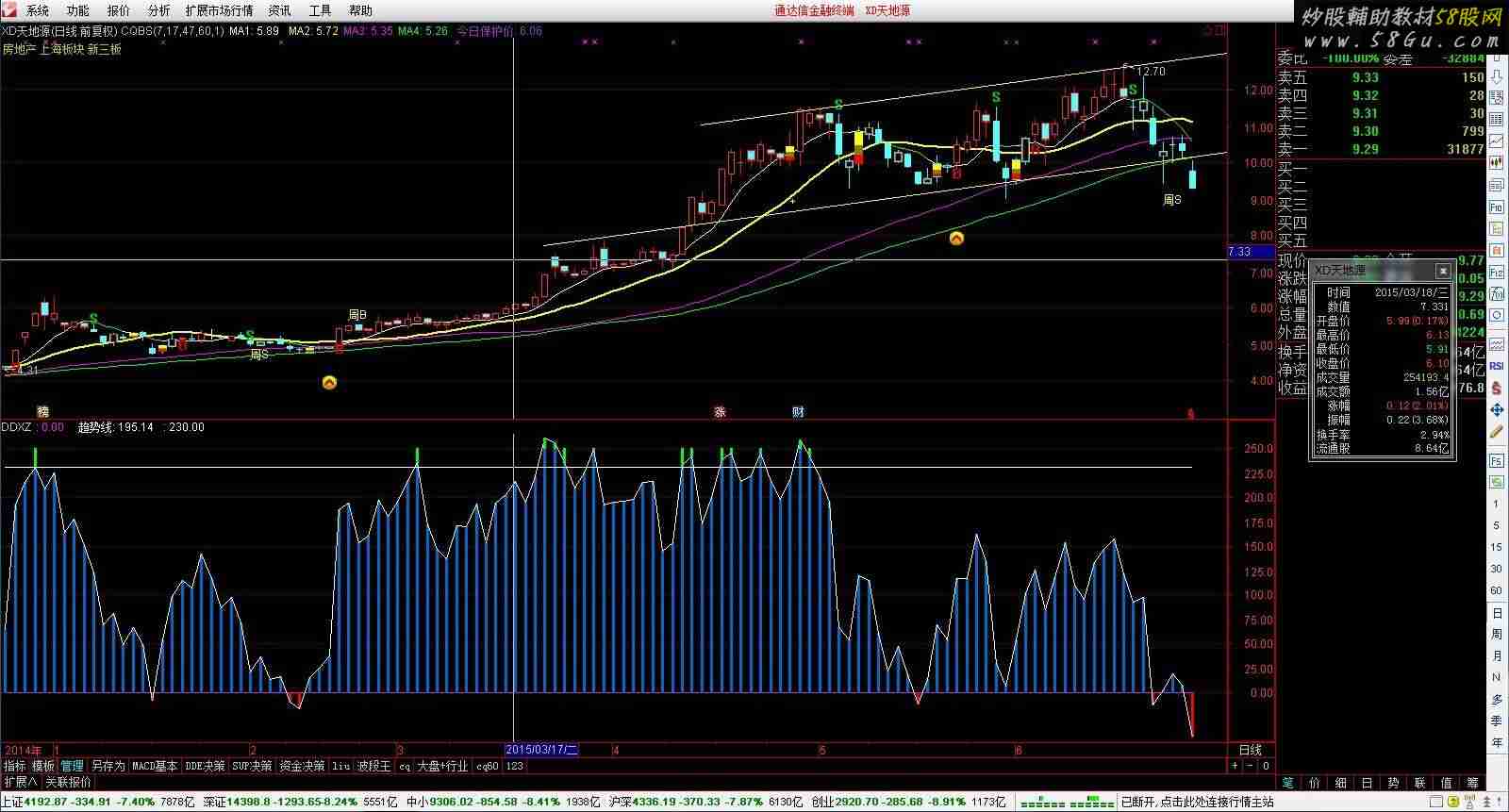The width and height of the screenshot is (1509, 812).
Task: Select the 细 tab in quote panel
Action: point(1341,782)
